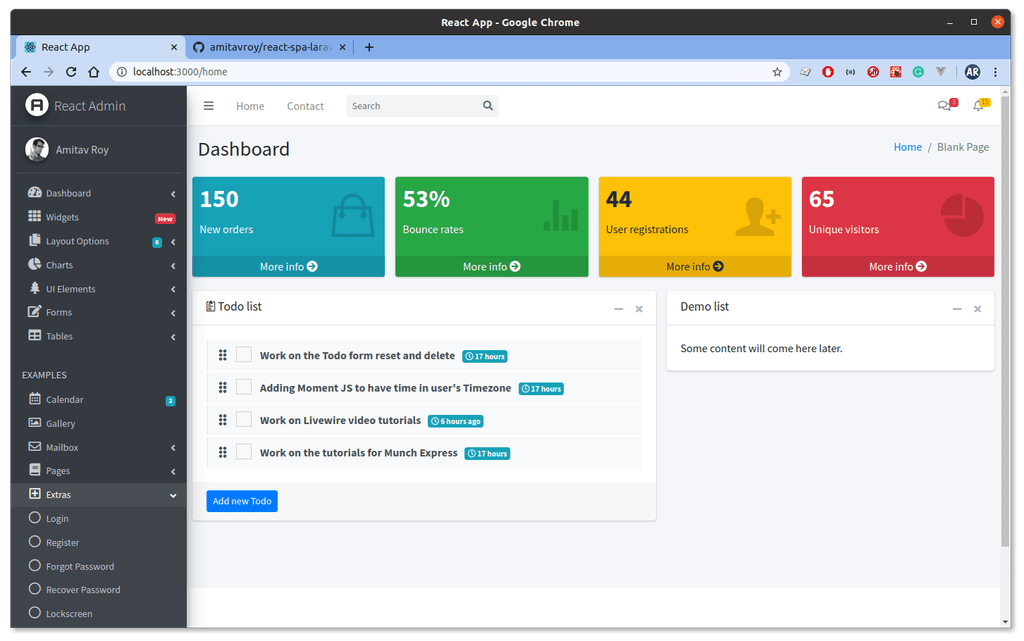1024x641 pixels.
Task: Tick the 'Munch Express' tutorials todo checkbox
Action: coord(244,452)
